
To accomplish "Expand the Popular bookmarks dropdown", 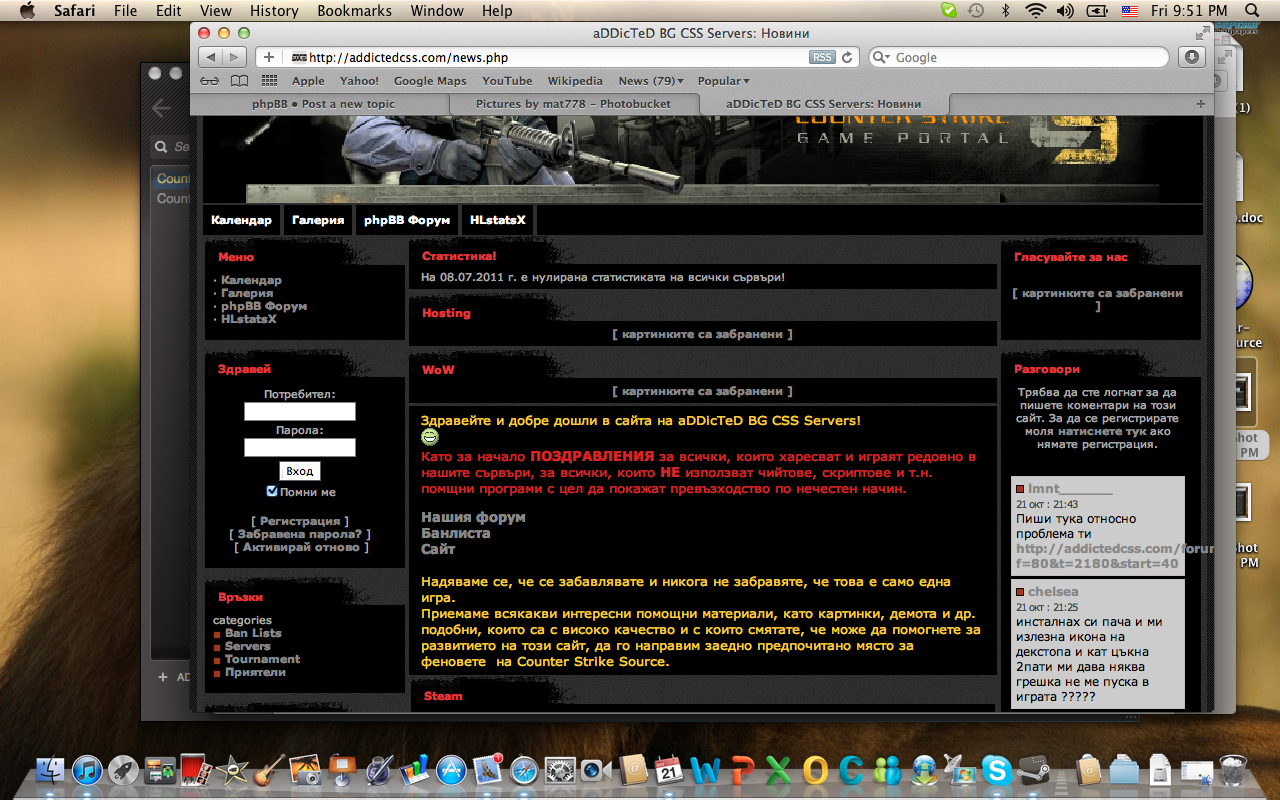I will [722, 80].
